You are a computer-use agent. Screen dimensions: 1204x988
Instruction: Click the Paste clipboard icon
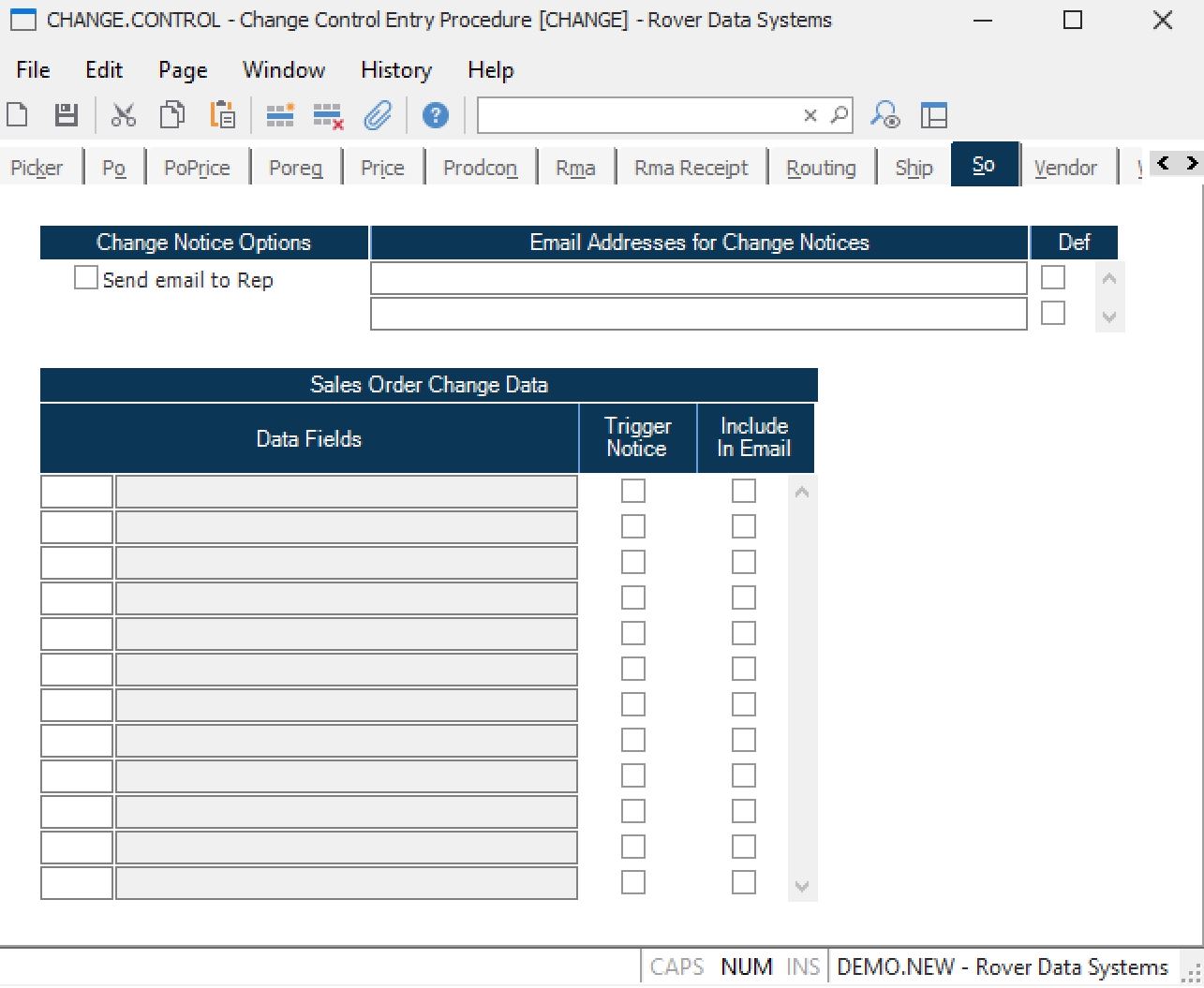point(223,115)
